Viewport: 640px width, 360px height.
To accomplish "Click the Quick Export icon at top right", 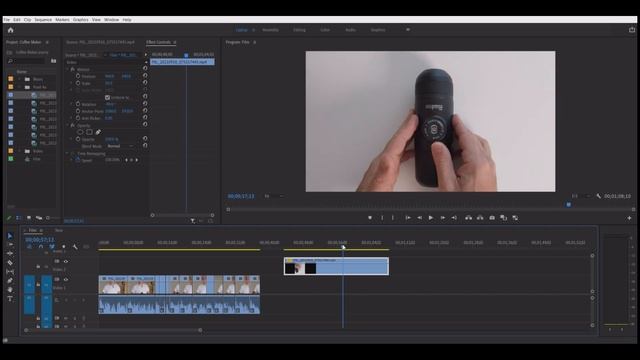I will [632, 30].
